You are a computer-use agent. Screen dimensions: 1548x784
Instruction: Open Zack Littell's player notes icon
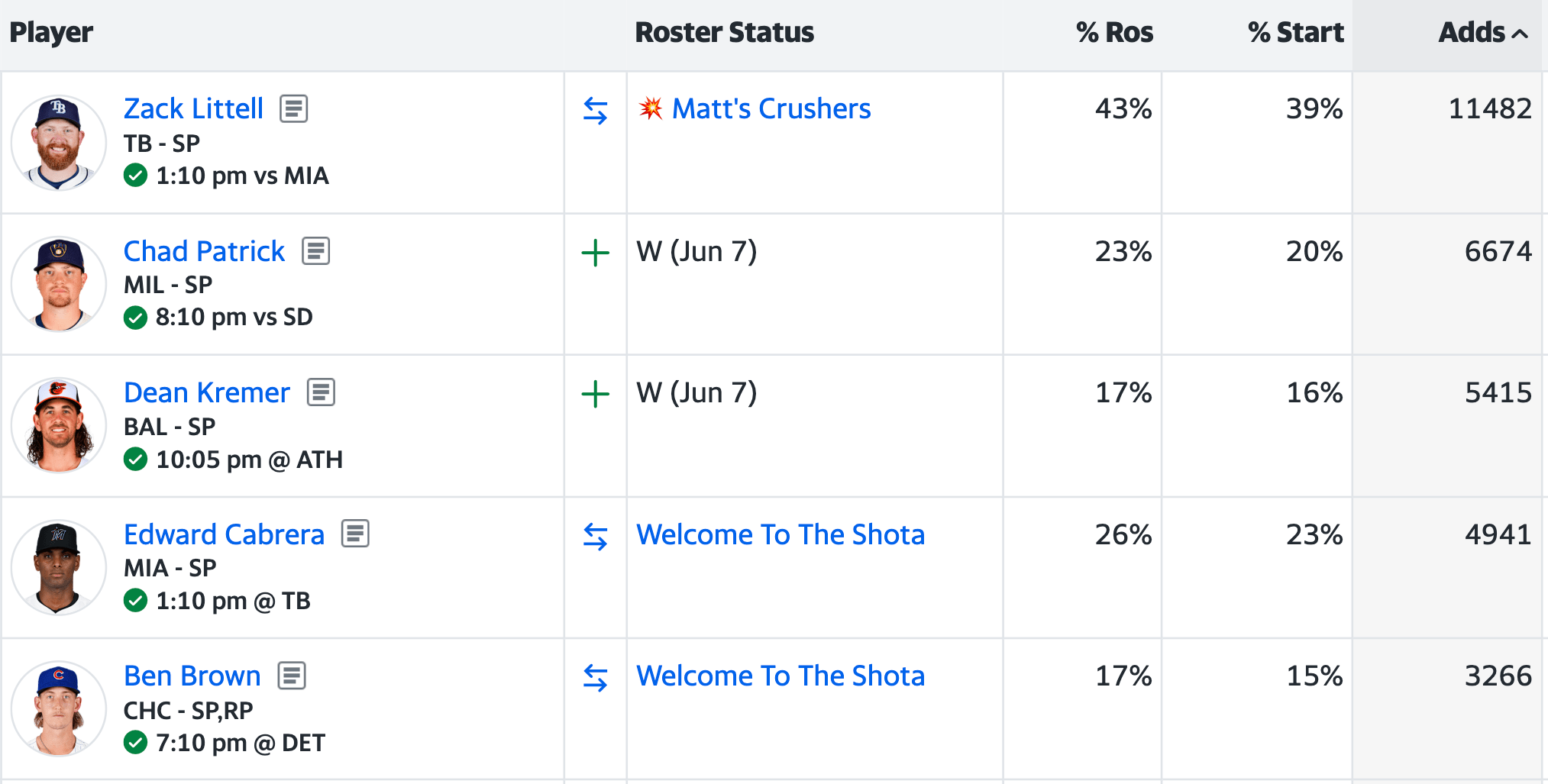click(x=294, y=109)
